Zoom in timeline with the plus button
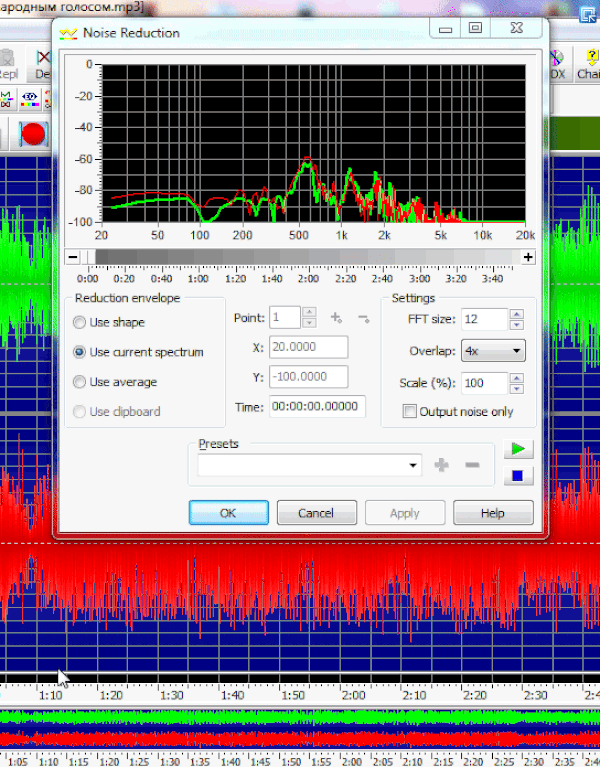 [528, 257]
